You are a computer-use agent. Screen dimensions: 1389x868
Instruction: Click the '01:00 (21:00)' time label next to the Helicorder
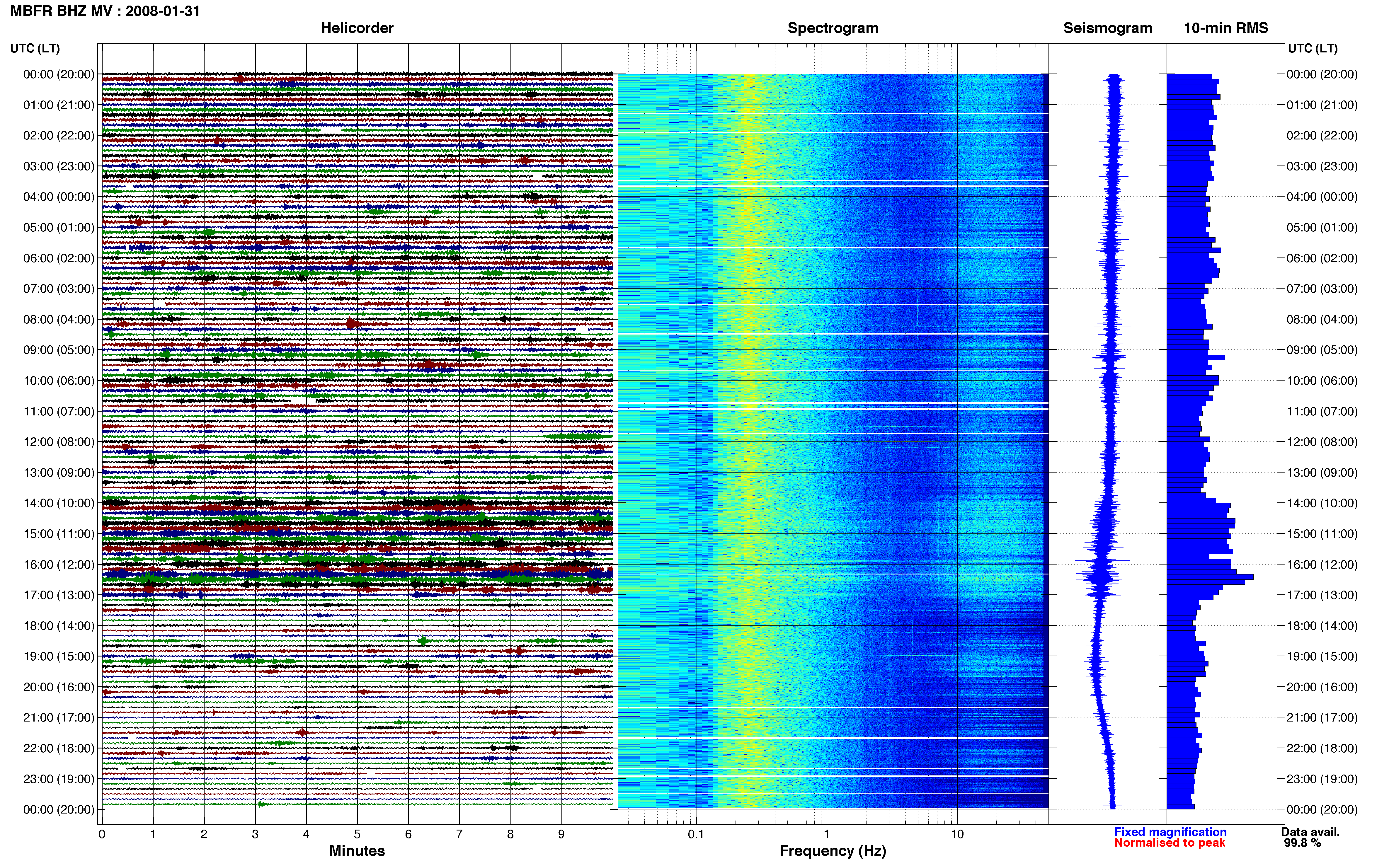[x=59, y=105]
